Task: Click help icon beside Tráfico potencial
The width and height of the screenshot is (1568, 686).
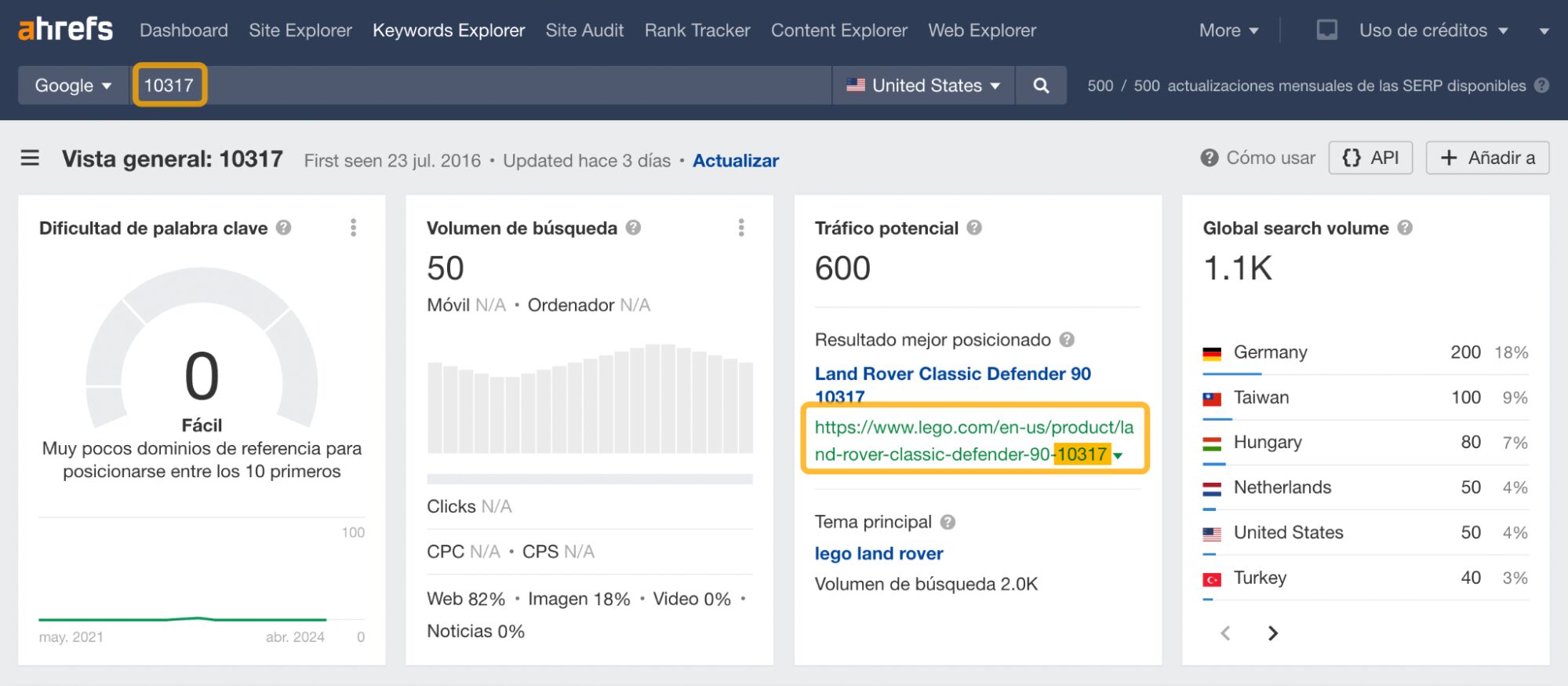Action: tap(974, 228)
